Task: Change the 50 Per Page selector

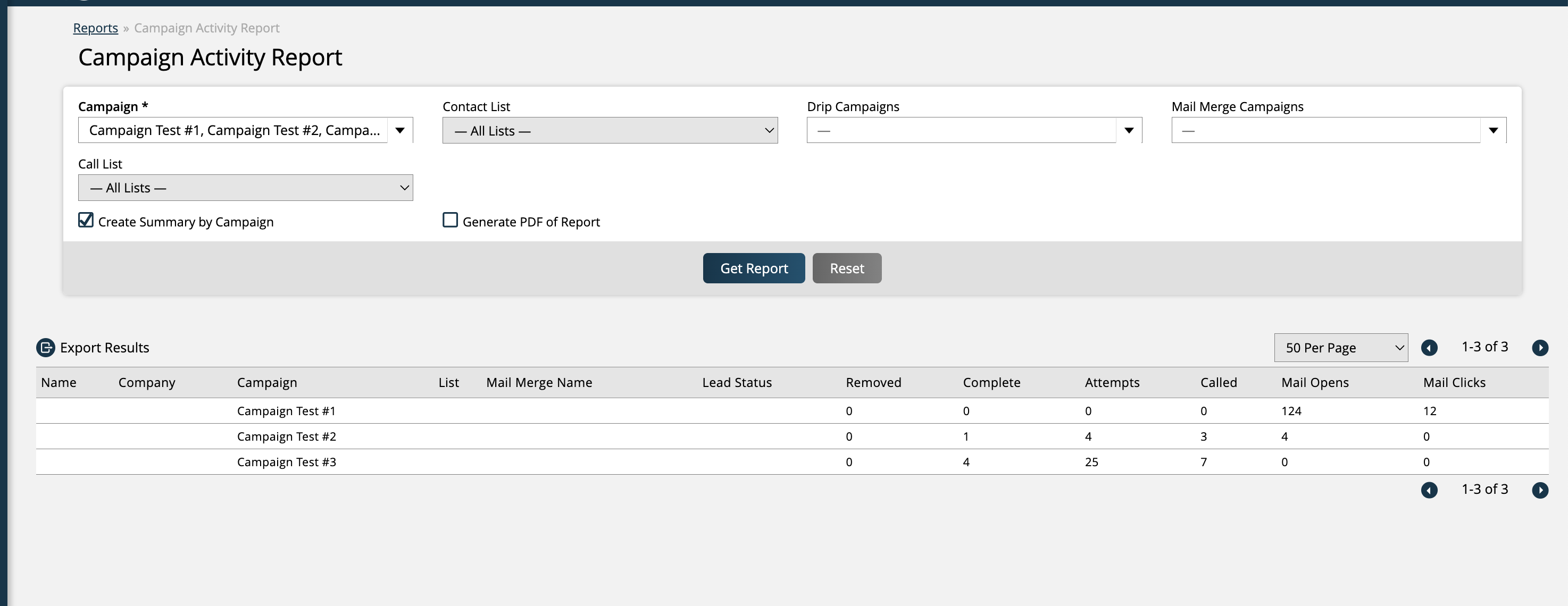Action: point(1340,348)
